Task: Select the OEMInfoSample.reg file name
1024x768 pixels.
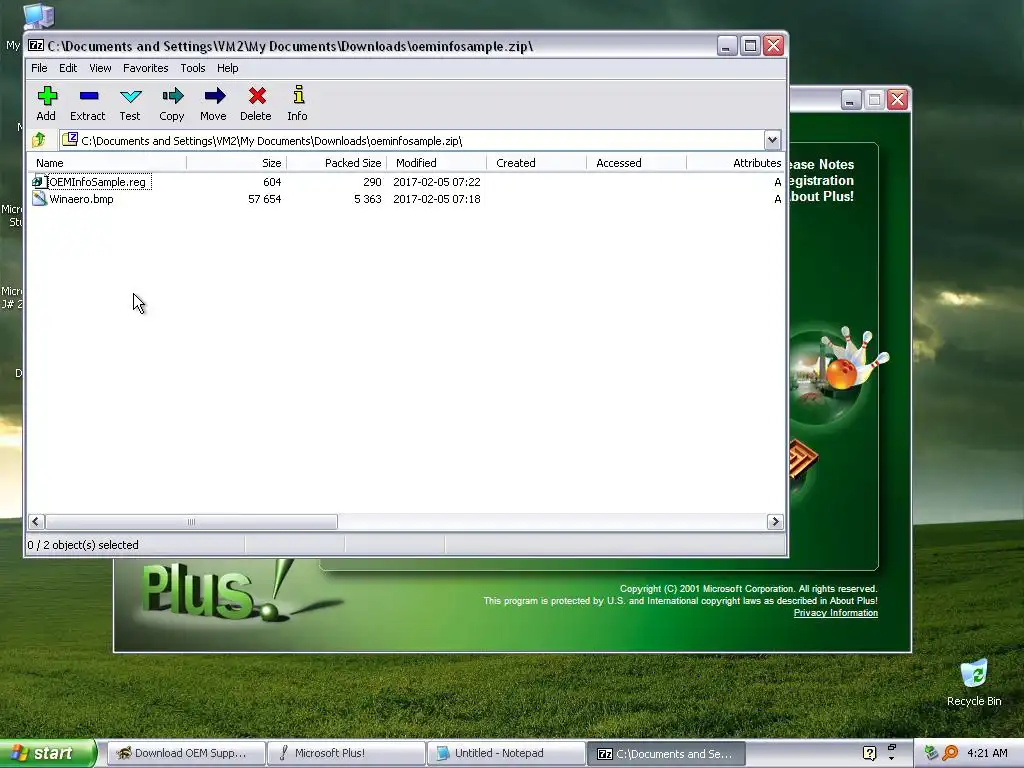Action: click(x=98, y=182)
